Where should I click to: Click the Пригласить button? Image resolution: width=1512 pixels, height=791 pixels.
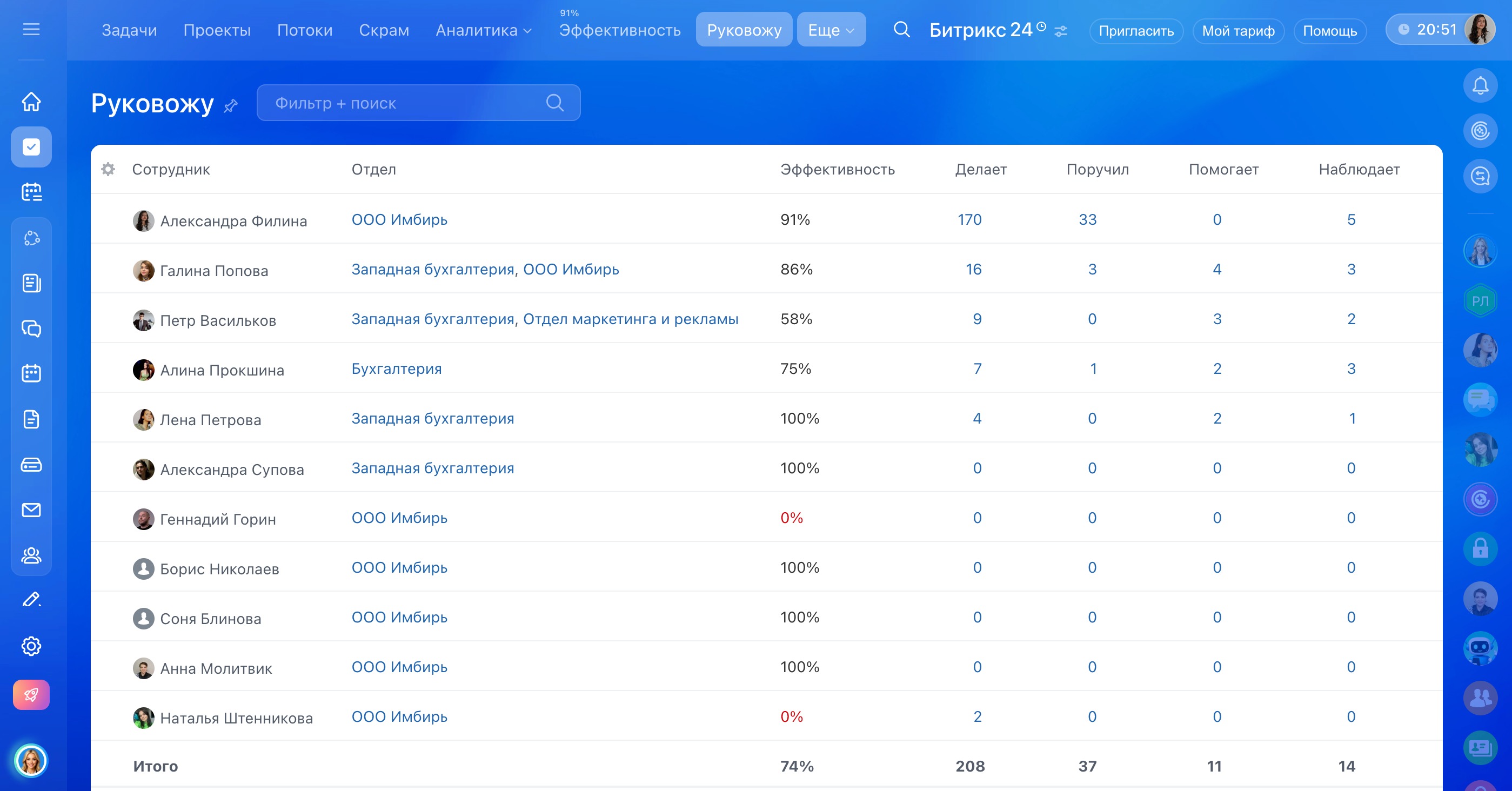coord(1136,30)
